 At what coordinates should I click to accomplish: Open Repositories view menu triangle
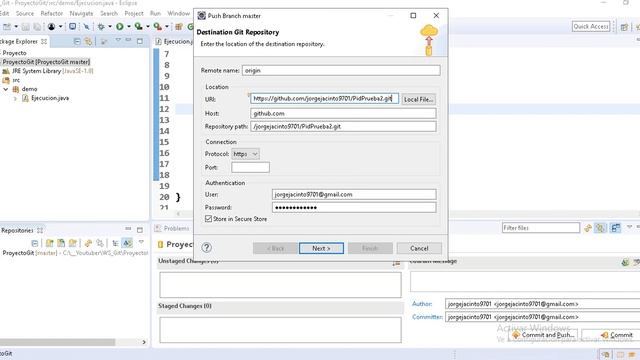click(141, 242)
